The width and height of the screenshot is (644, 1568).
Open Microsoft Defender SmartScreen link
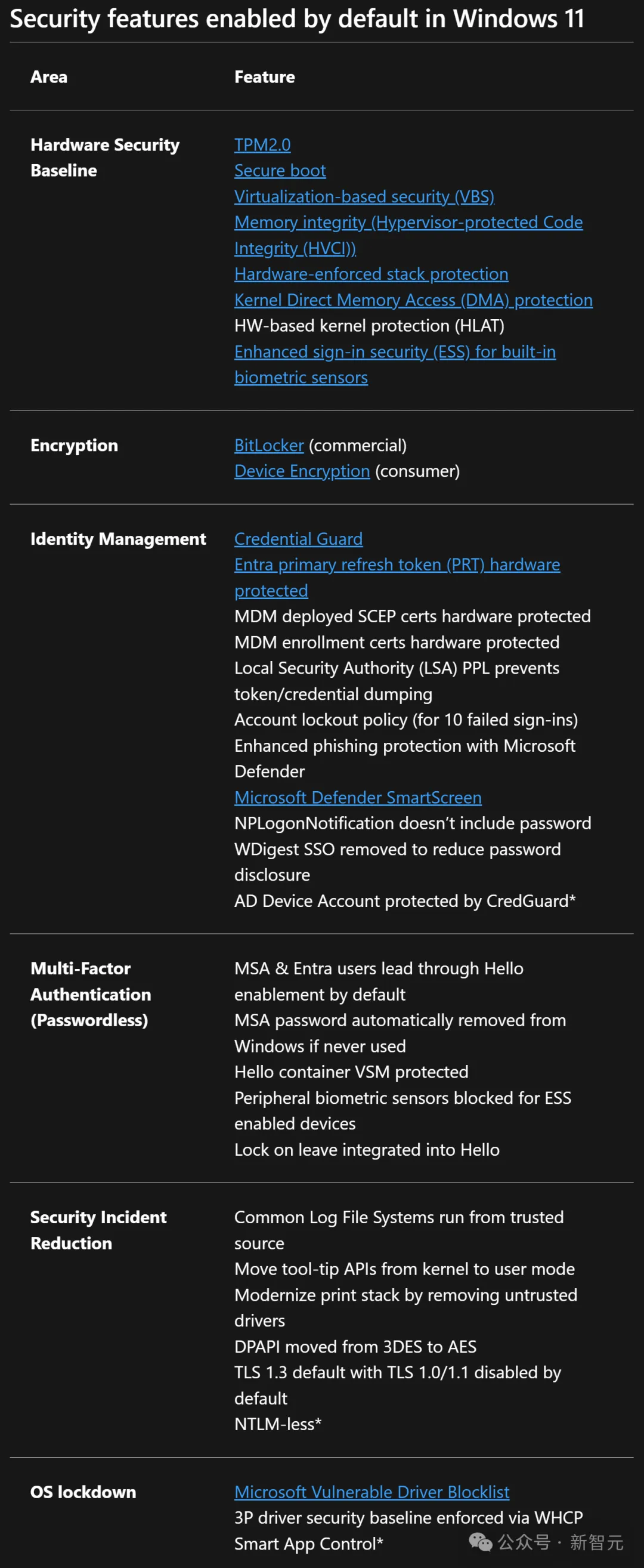(358, 797)
